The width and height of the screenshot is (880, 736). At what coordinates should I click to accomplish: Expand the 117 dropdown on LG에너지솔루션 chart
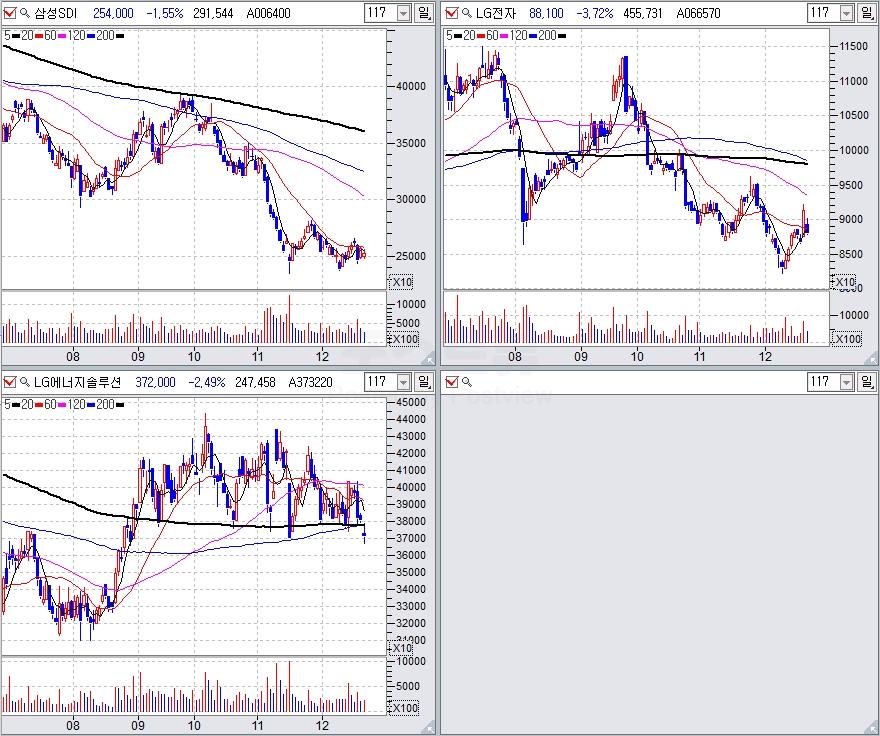click(403, 381)
